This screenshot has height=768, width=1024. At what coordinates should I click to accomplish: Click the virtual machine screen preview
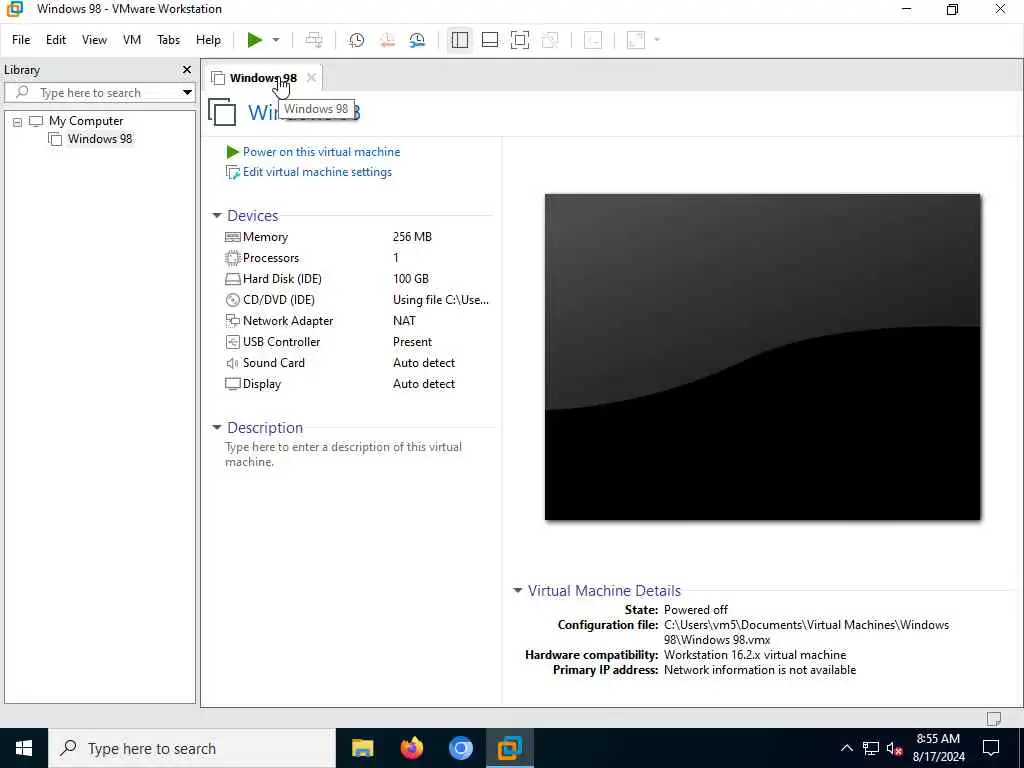[762, 357]
